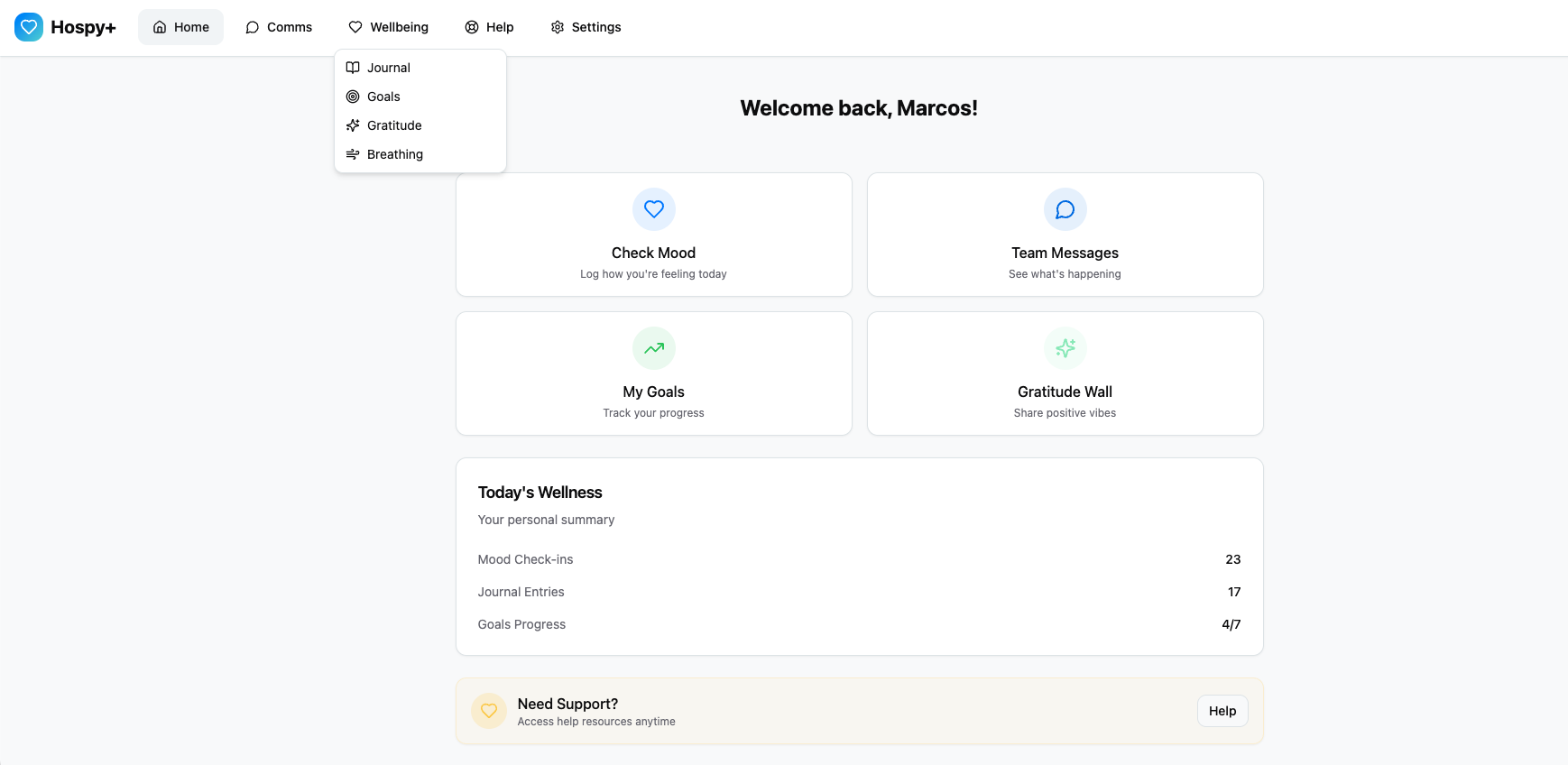Click the Journal book icon in dropdown
Image resolution: width=1568 pixels, height=765 pixels.
(x=353, y=68)
